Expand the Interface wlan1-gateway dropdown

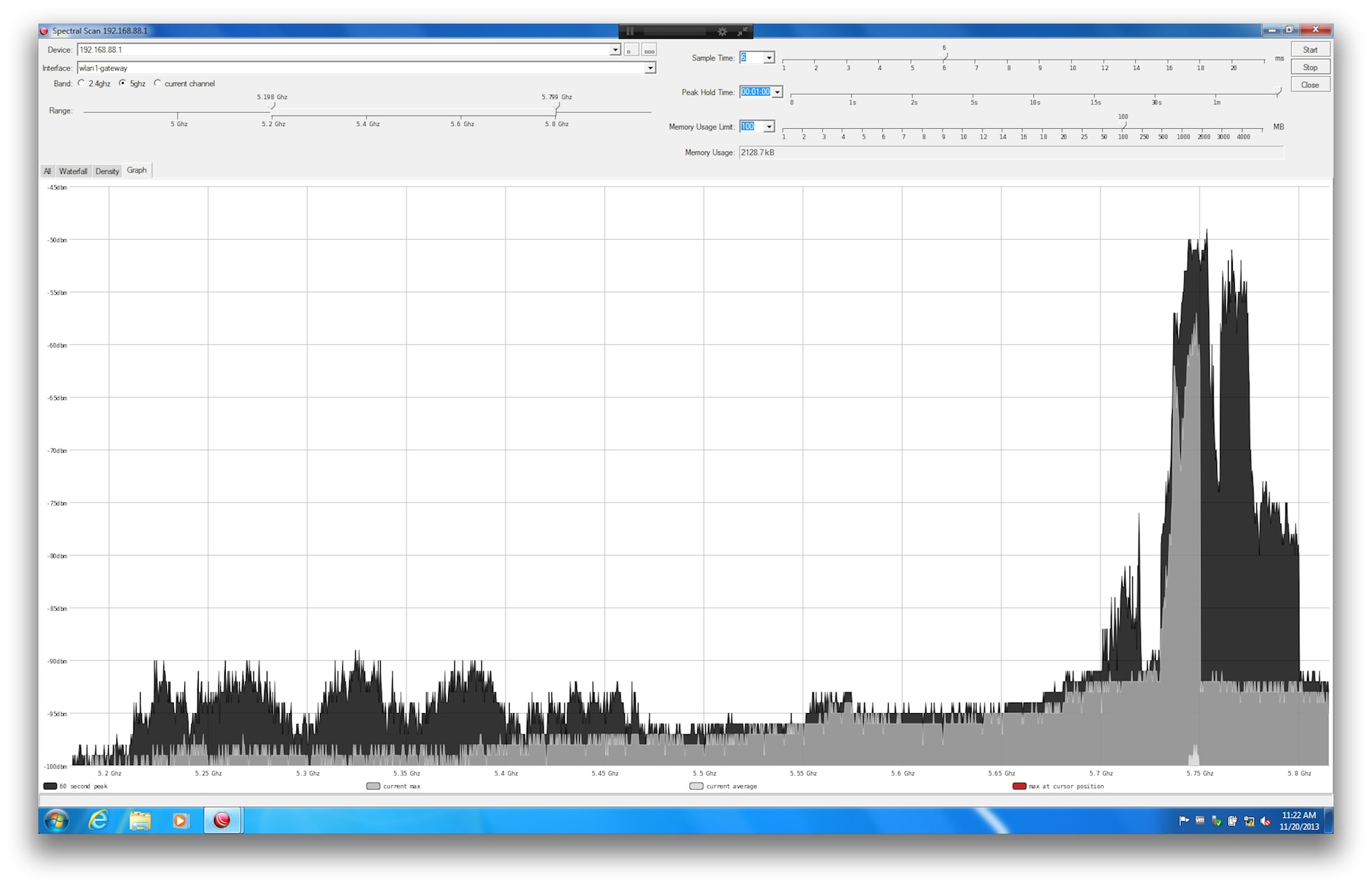(x=650, y=68)
